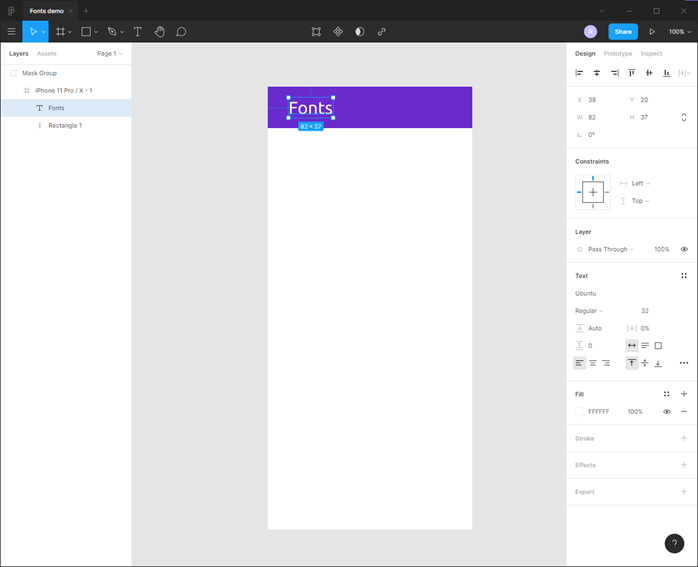Set text alignment to center

click(x=593, y=363)
